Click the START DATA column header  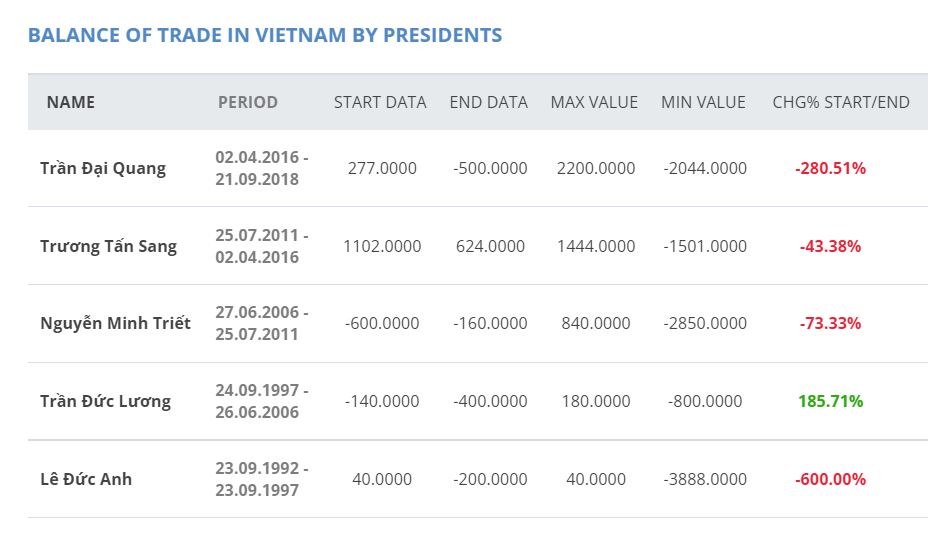click(x=380, y=102)
